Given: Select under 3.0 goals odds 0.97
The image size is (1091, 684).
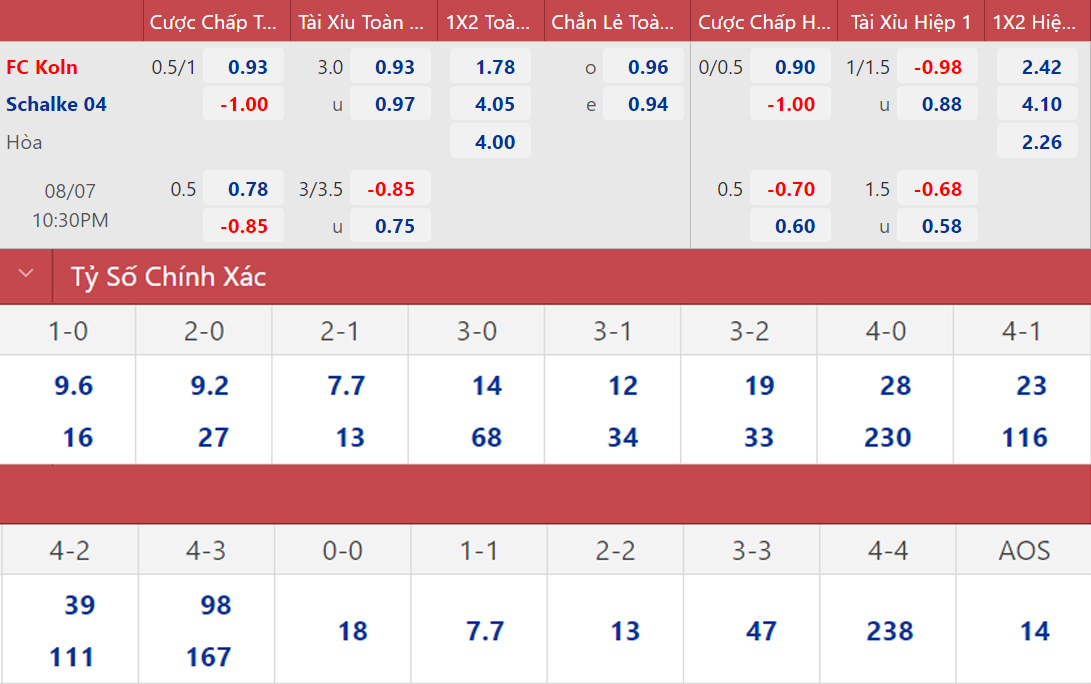Looking at the screenshot, I should pyautogui.click(x=395, y=104).
